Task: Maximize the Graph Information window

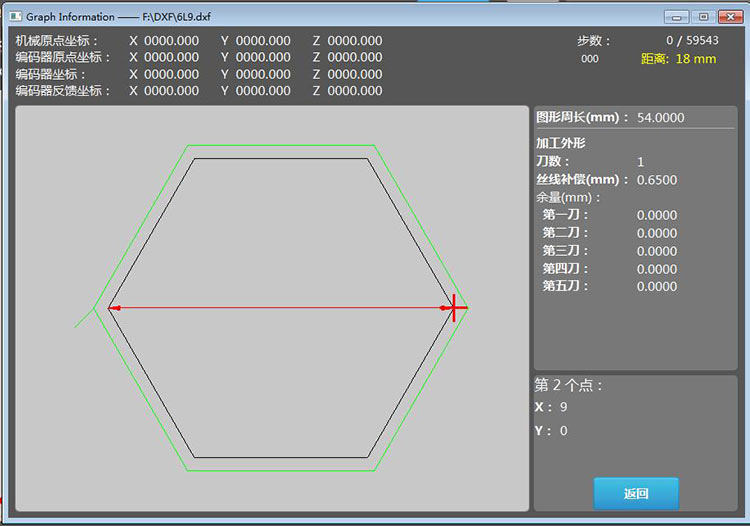Action: (x=703, y=17)
